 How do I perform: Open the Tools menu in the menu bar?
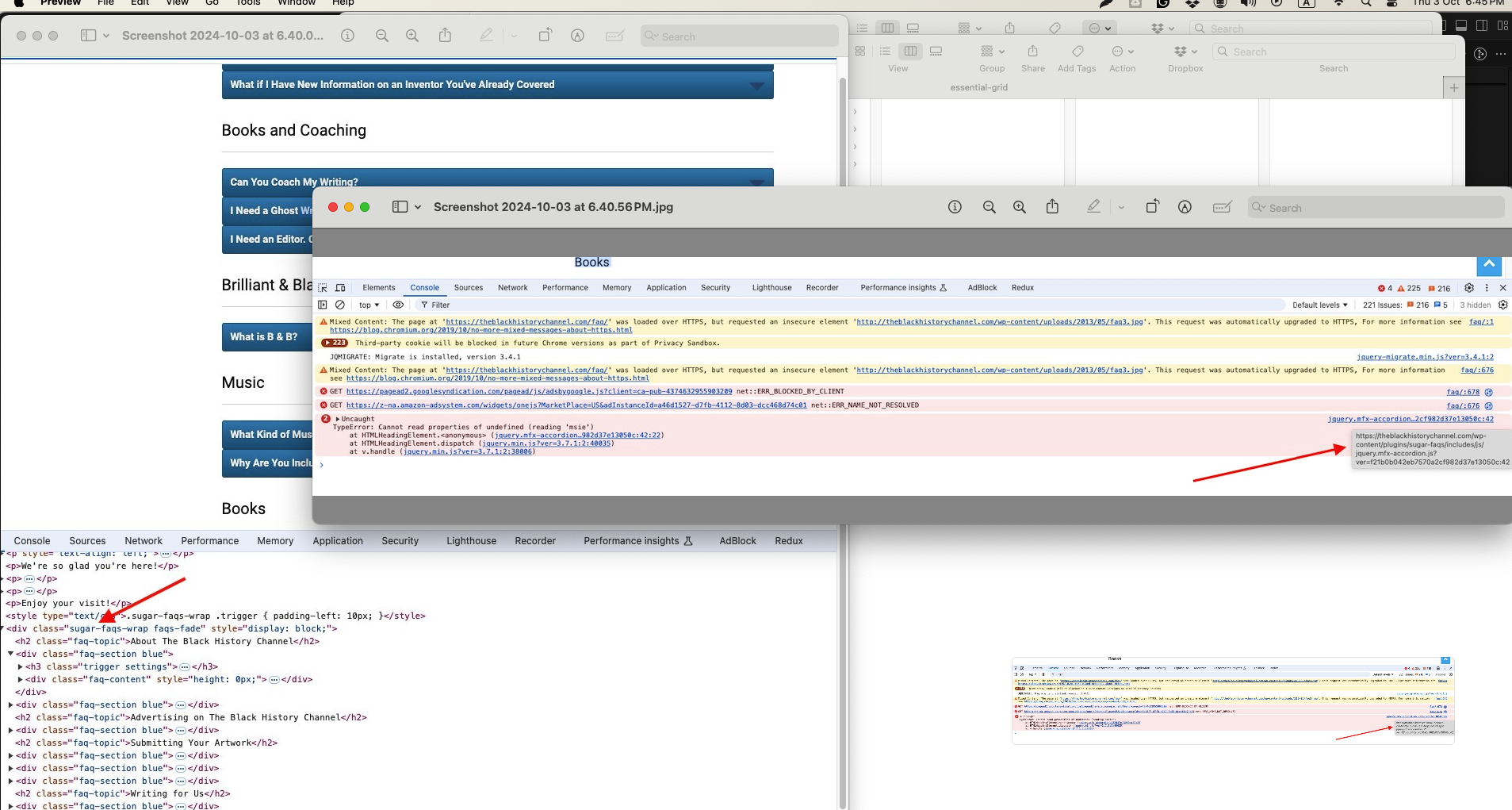click(248, 3)
